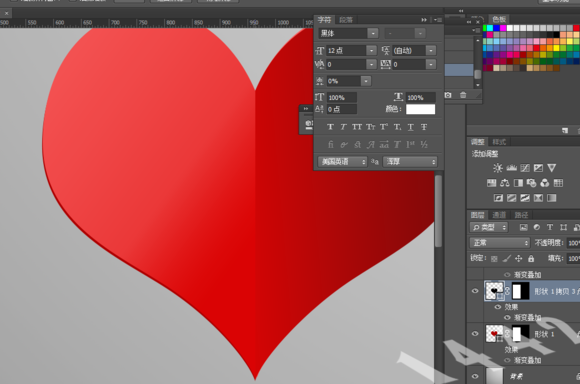Apply faux bold to text

point(330,127)
